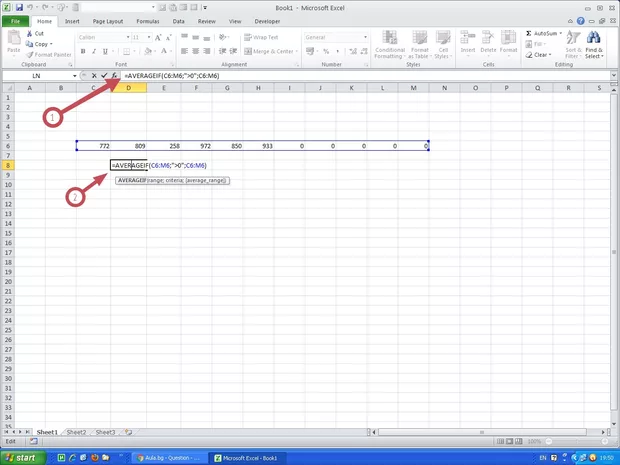
Task: Click the Decrease Decimal icon
Action: click(364, 51)
